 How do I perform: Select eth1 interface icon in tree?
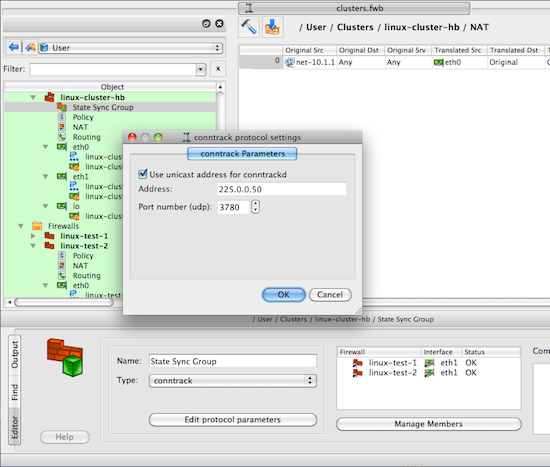pos(62,176)
